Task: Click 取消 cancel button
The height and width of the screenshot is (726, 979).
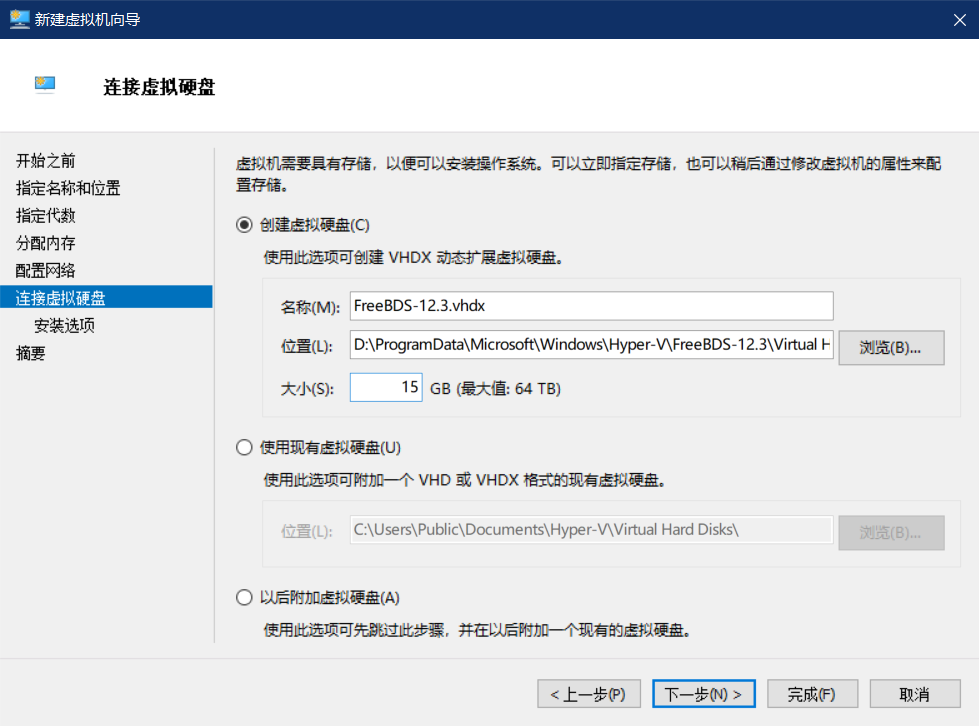Action: pyautogui.click(x=915, y=694)
